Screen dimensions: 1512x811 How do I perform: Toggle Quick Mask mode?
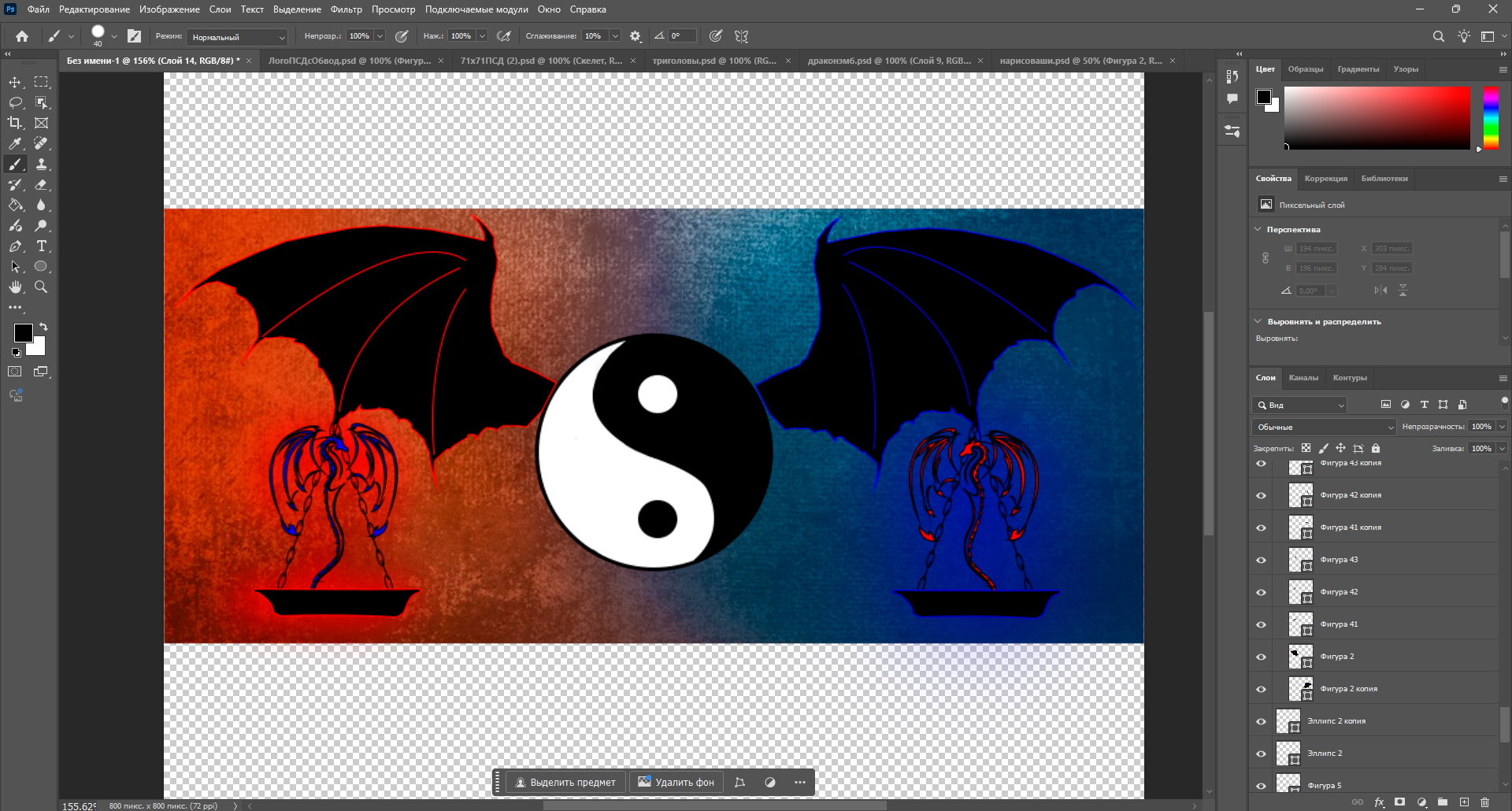(x=15, y=372)
